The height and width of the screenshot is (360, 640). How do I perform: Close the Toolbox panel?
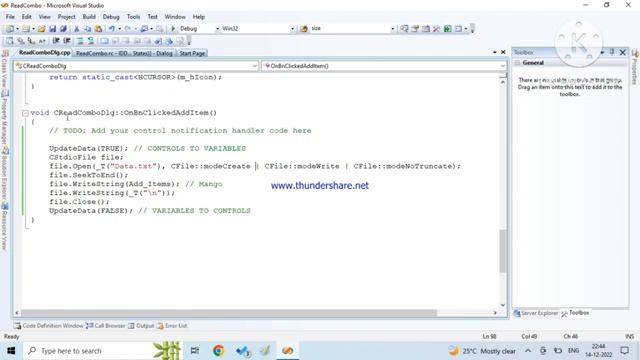622,52
